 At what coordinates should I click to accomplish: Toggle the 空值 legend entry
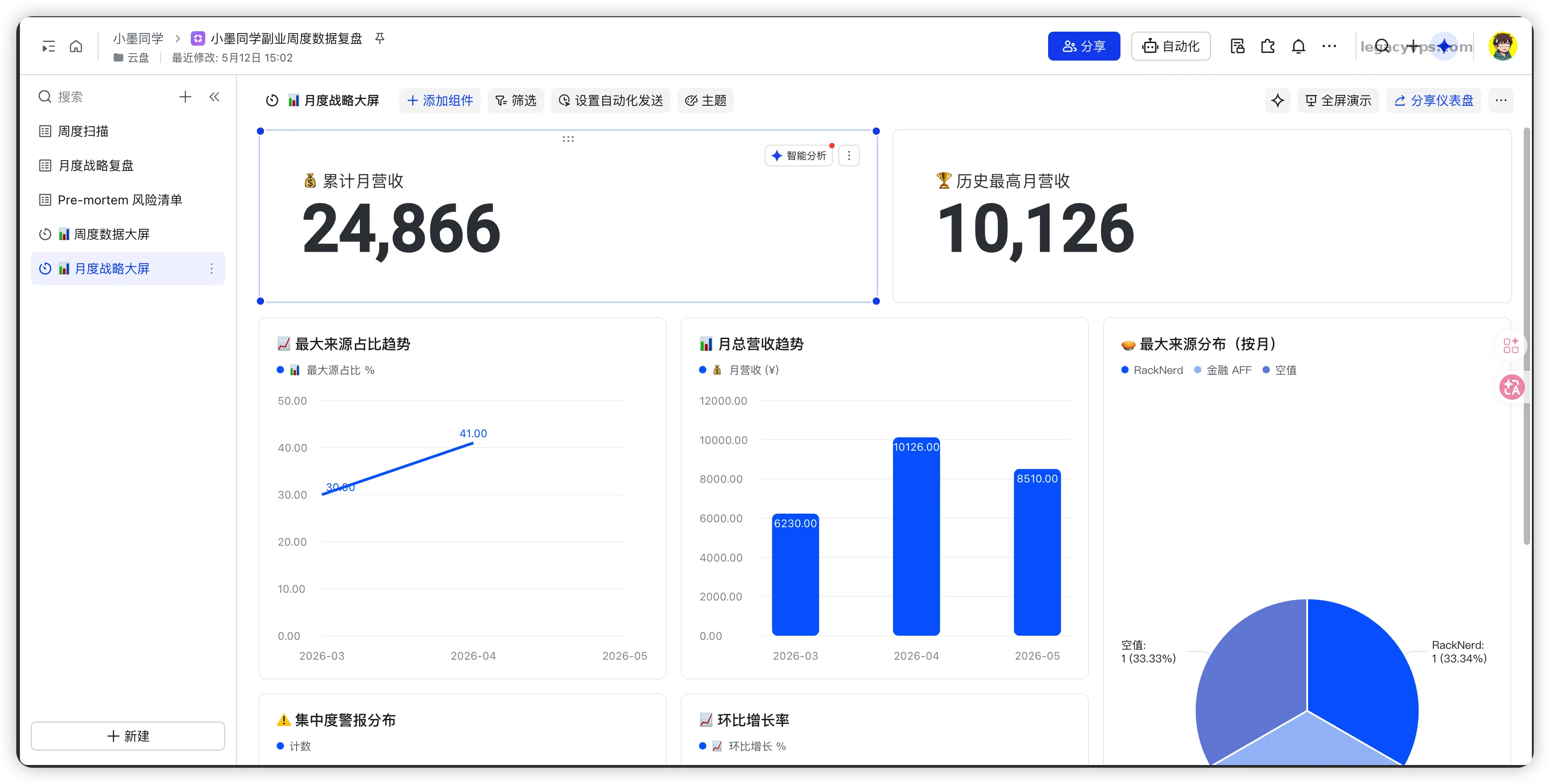[x=1279, y=370]
